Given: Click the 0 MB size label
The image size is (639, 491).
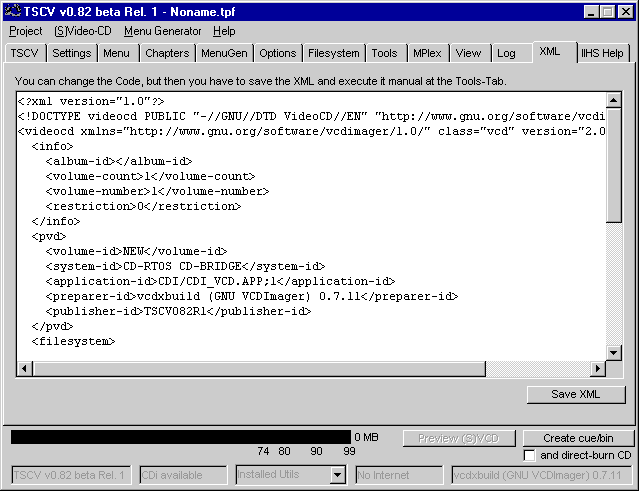Looking at the screenshot, I should (366, 437).
